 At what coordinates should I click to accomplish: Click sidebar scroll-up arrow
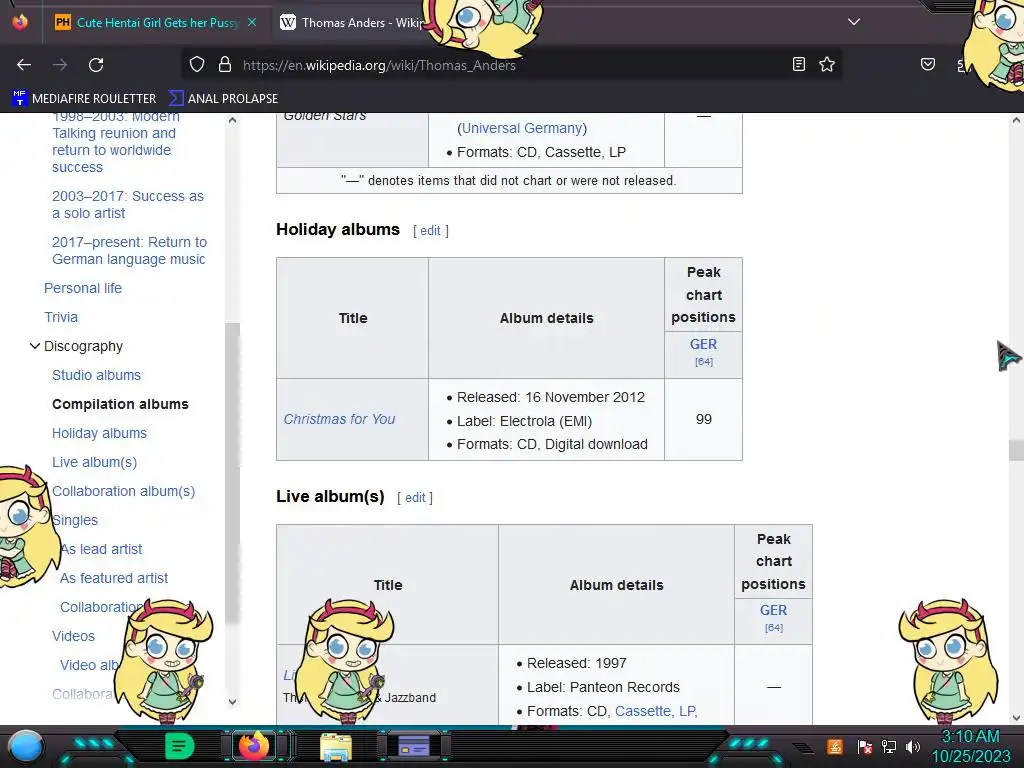(x=232, y=120)
